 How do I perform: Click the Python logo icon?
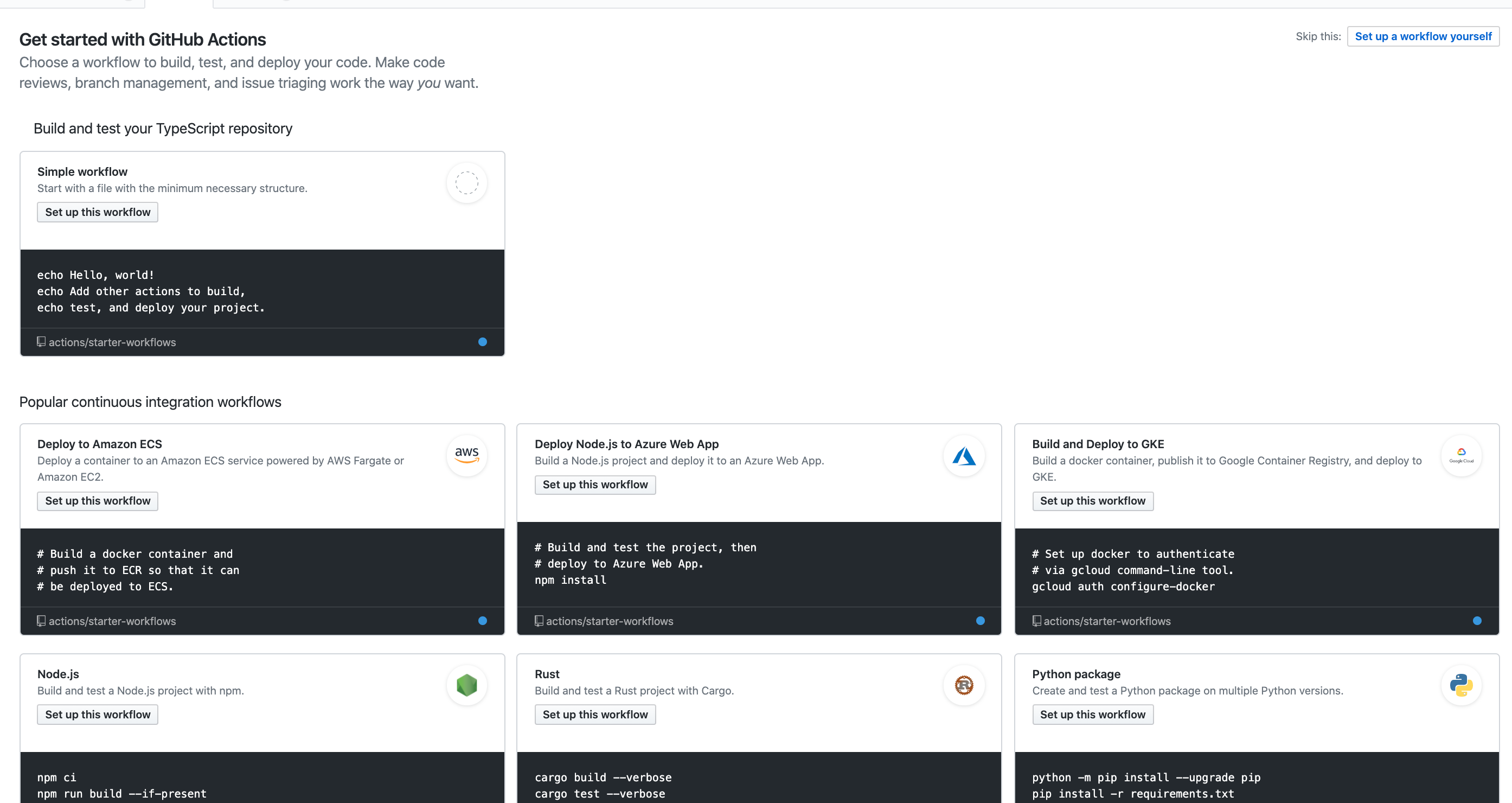pos(1461,685)
